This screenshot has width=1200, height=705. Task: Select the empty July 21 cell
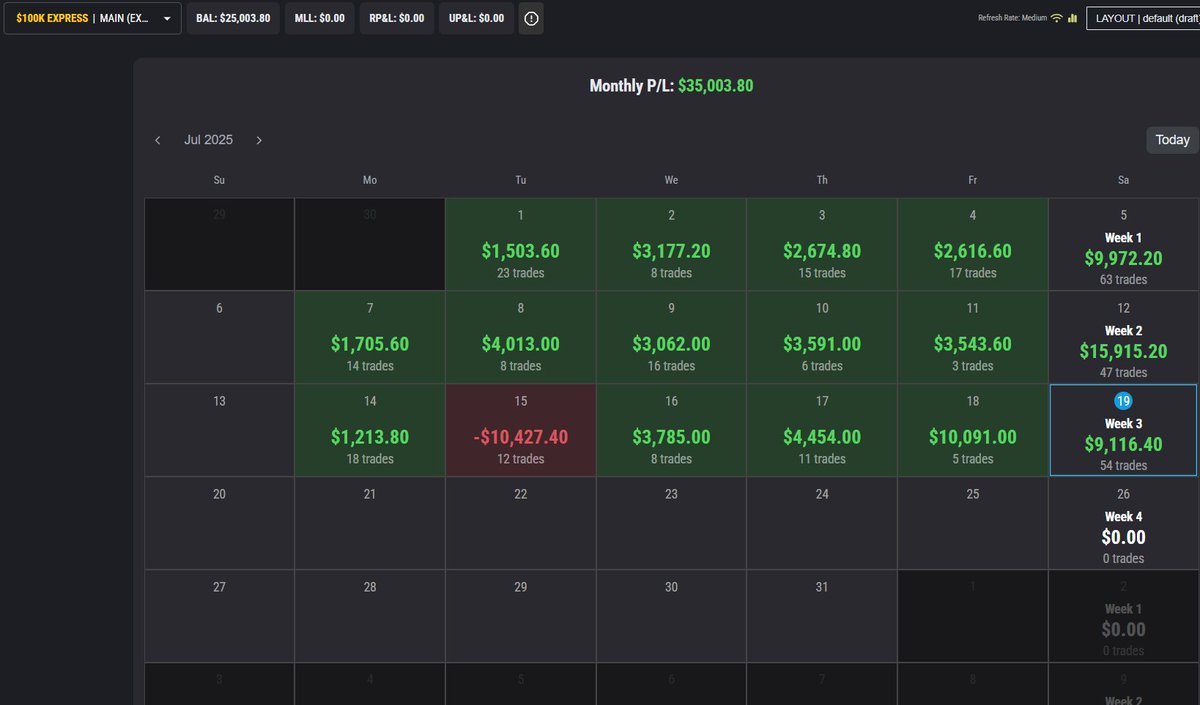pos(370,523)
